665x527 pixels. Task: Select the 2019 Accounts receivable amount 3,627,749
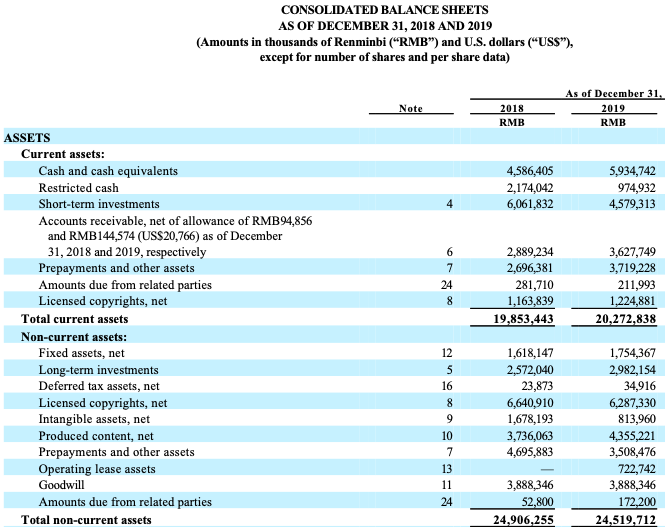(x=624, y=253)
